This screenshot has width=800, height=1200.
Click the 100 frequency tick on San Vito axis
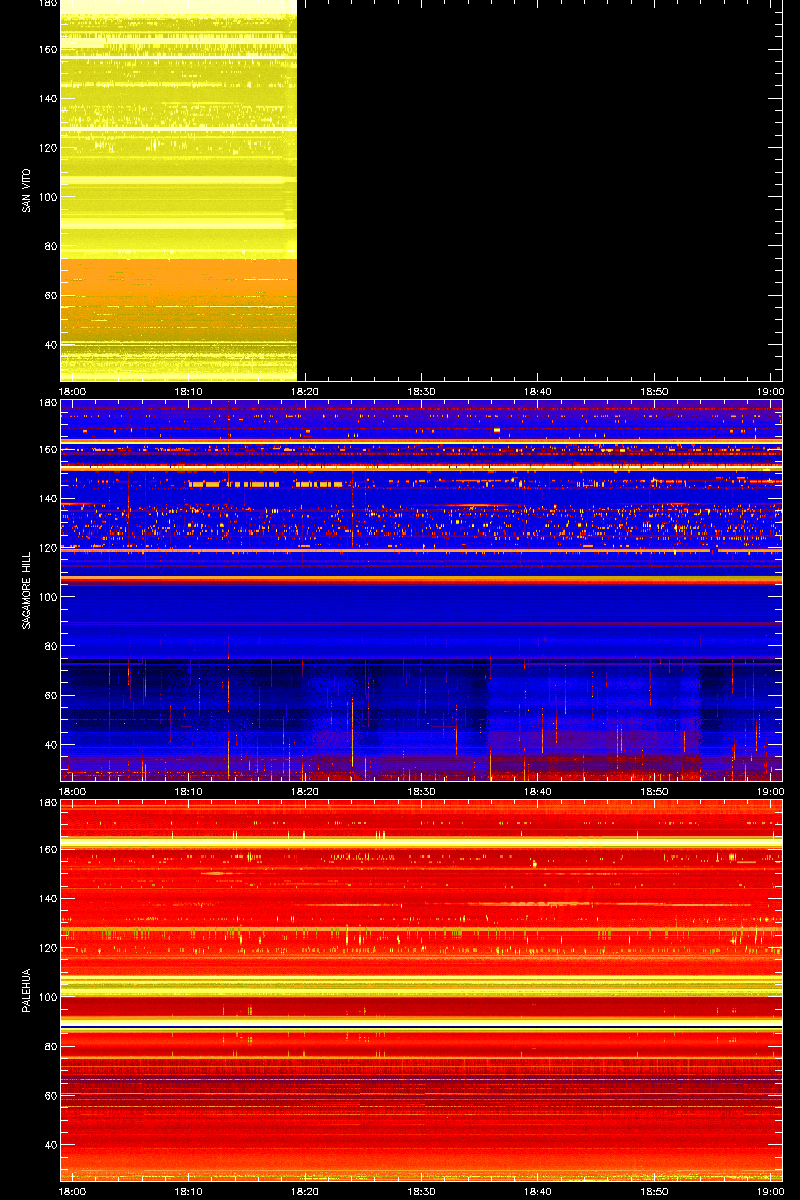coord(46,197)
